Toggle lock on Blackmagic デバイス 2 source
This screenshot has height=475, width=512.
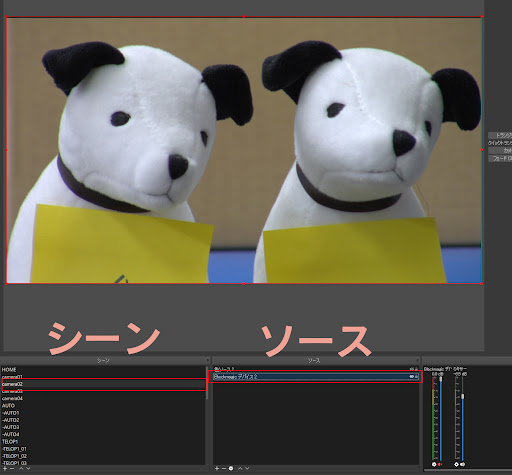click(x=416, y=377)
